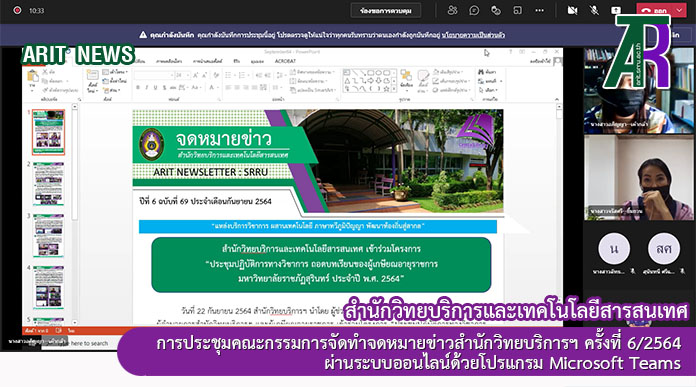This screenshot has height=387, width=696.
Task: Dismiss the recording notice banner
Action: coord(675,35)
